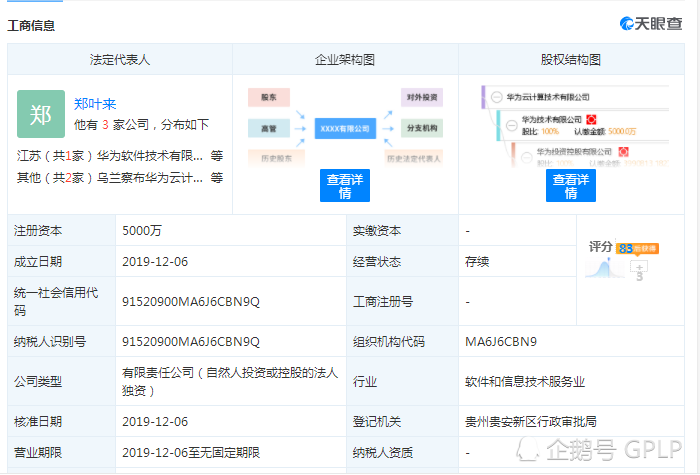Click the first 2019-12-06 date, next to 成立日期
This screenshot has width=700, height=475.
(155, 262)
